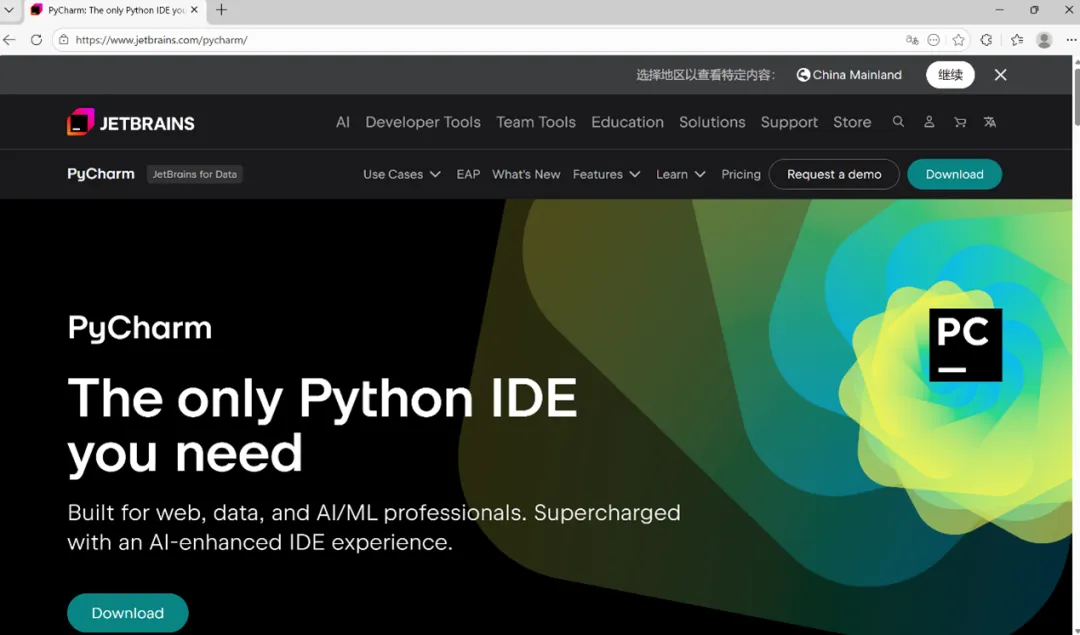Open the favorites list icon

1017,40
